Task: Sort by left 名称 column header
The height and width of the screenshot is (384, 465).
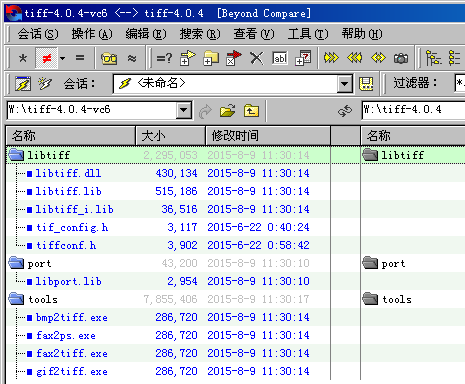Action: point(71,136)
